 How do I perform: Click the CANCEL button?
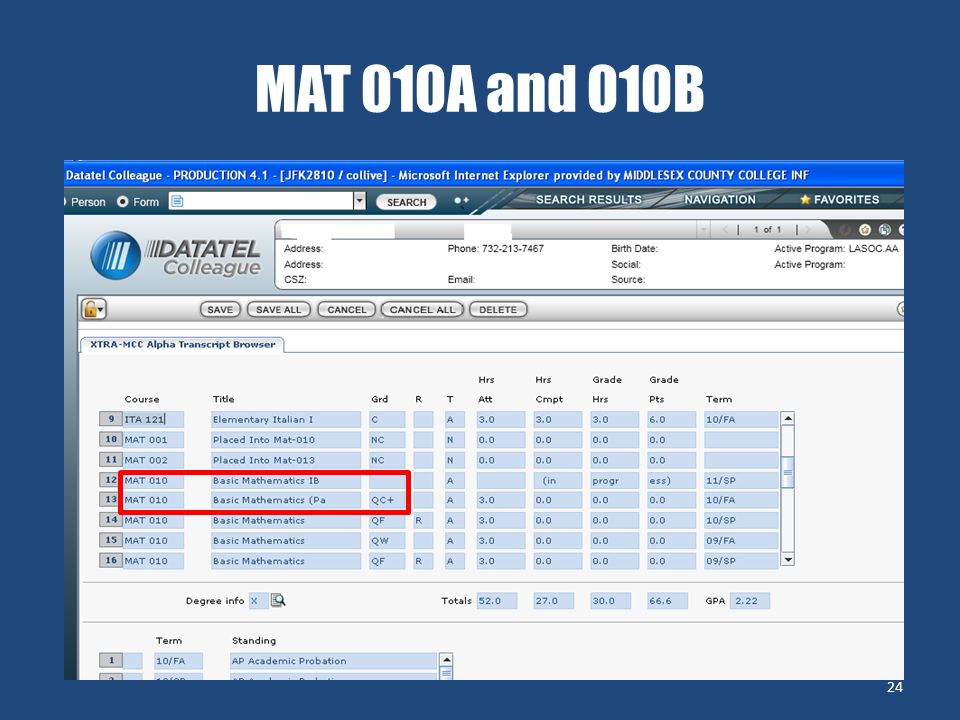click(x=347, y=310)
